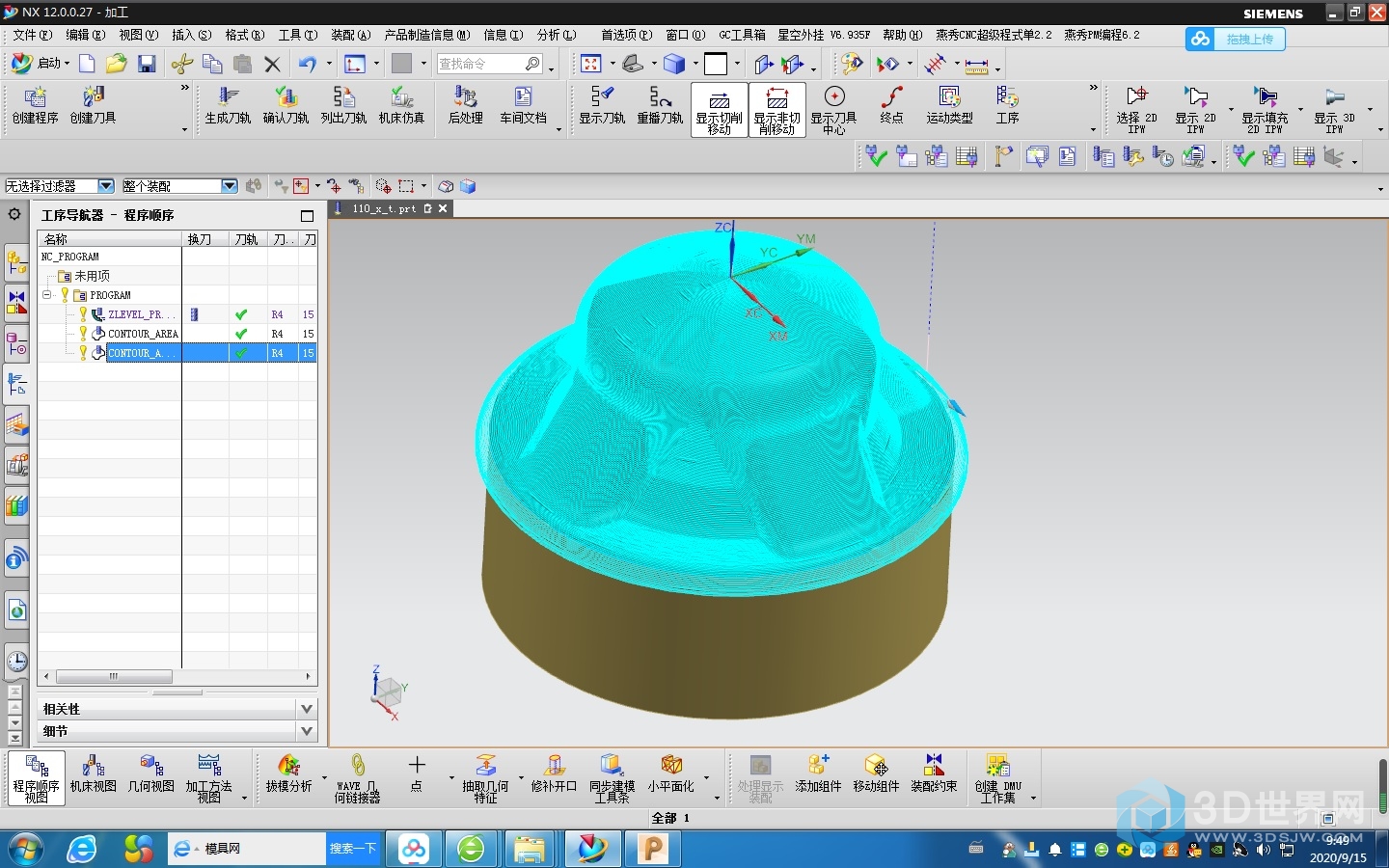Click the Operation (工序) toolbar icon
Viewport: 1389px width, 868px height.
point(1007,105)
